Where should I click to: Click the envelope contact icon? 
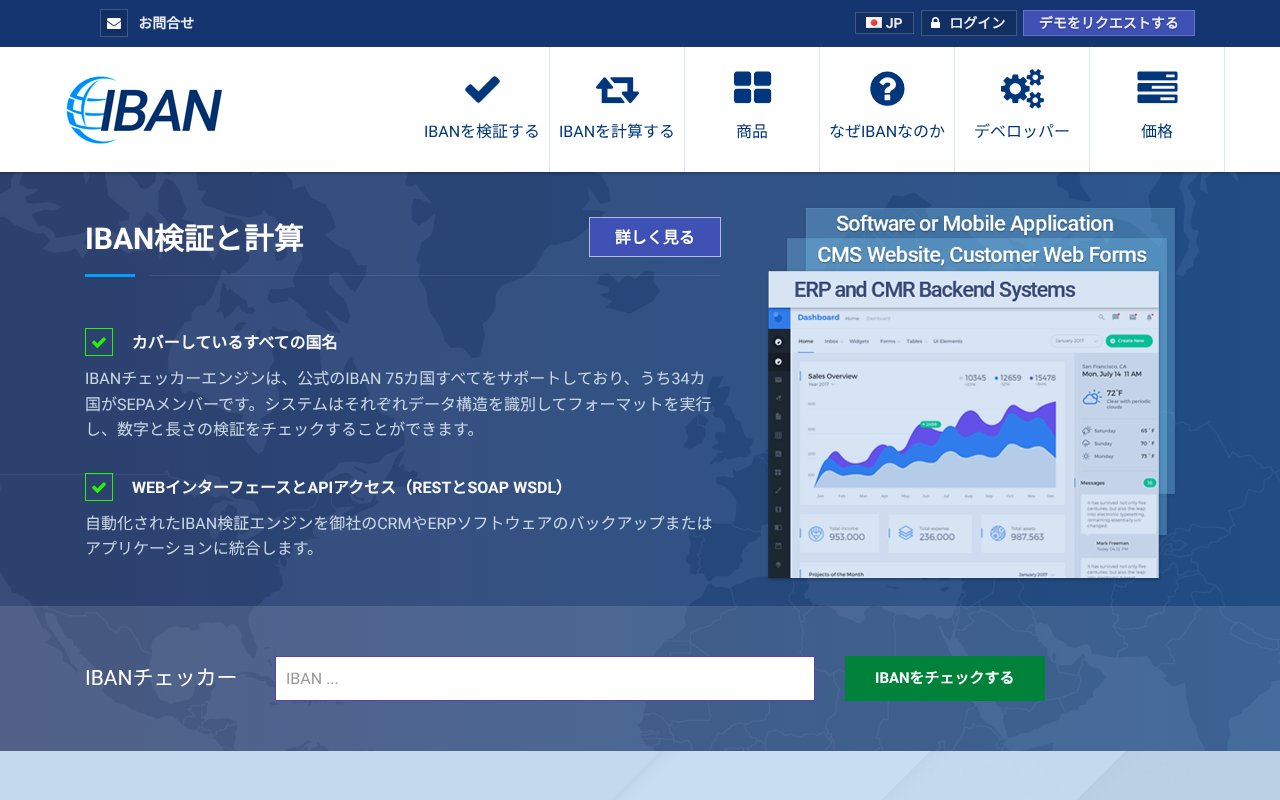[113, 22]
